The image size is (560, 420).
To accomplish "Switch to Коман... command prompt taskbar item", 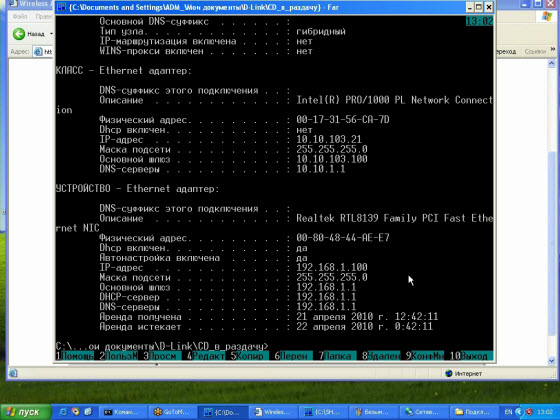I will click(x=121, y=412).
